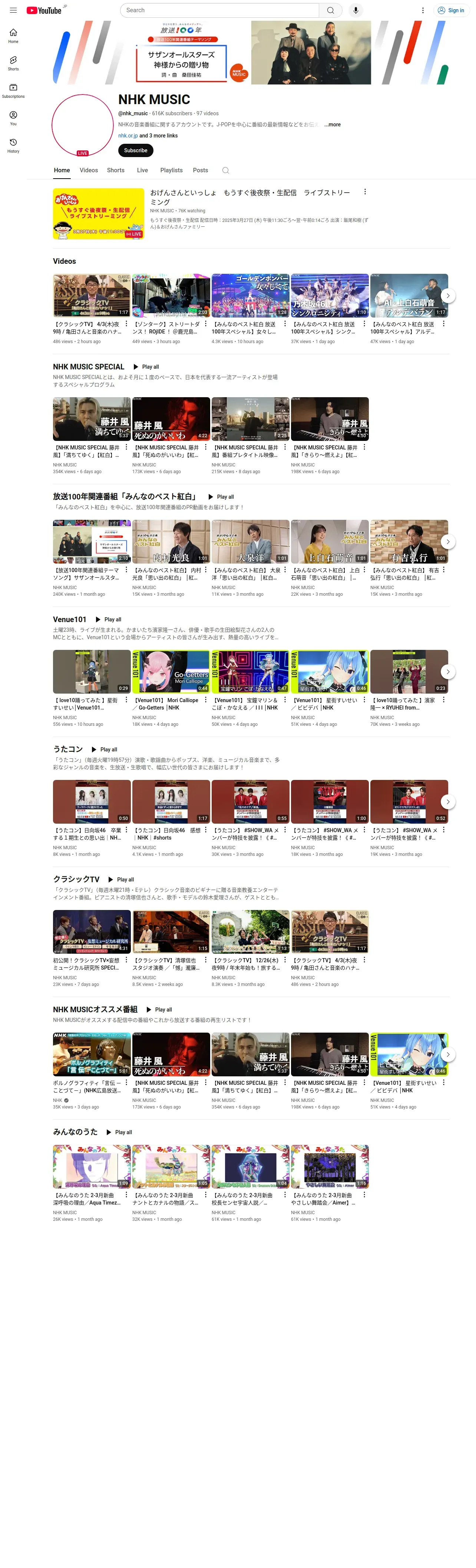
Task: Open the おげんさんといっしょ live stream thumbnail
Action: click(99, 214)
